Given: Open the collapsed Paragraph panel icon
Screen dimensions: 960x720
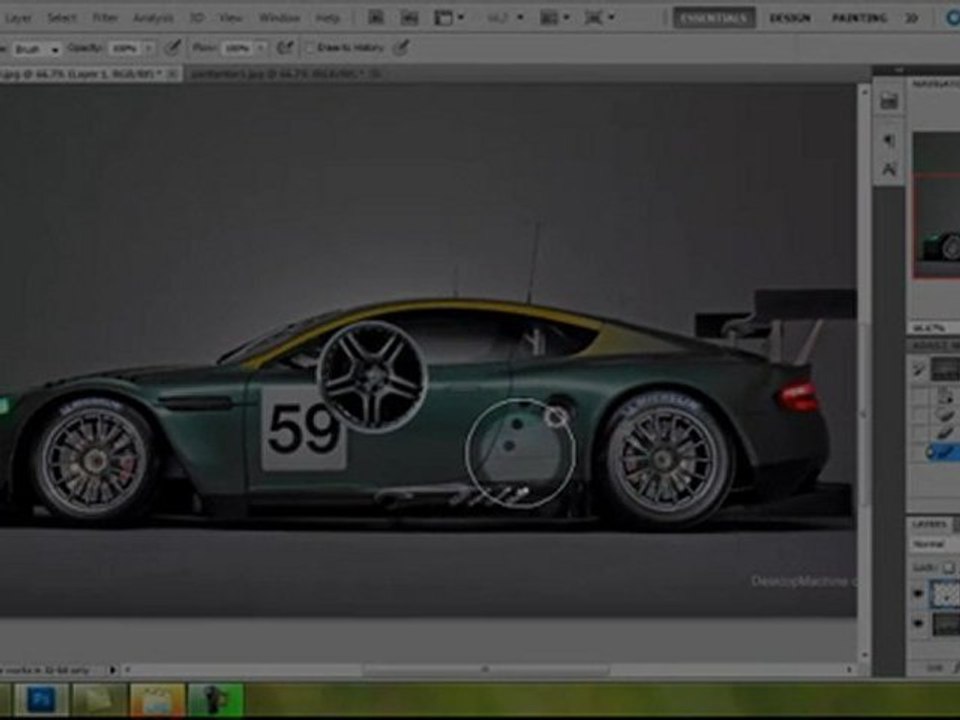Looking at the screenshot, I should 889,141.
